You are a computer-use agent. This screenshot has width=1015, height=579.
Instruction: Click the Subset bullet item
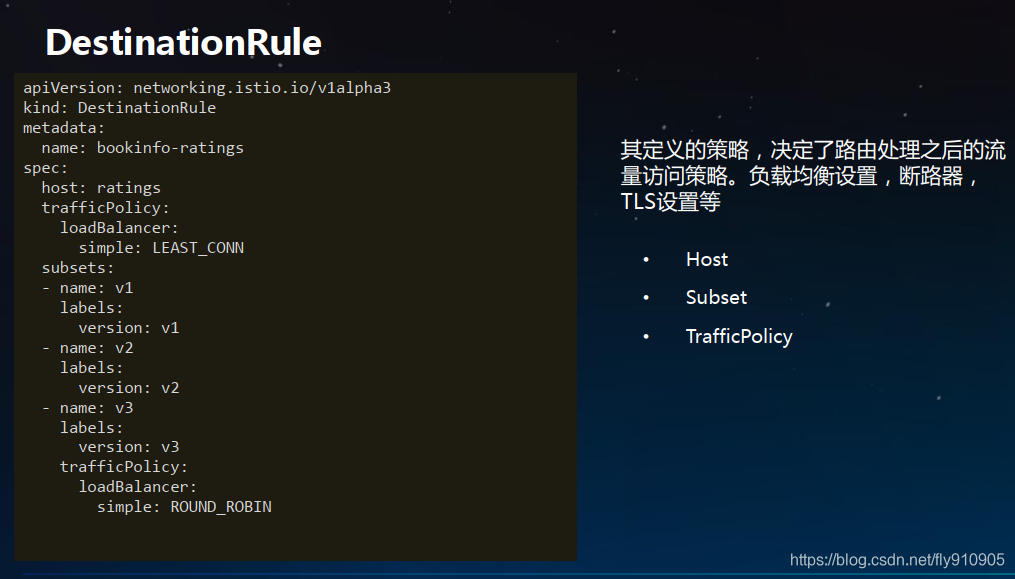pyautogui.click(x=716, y=297)
